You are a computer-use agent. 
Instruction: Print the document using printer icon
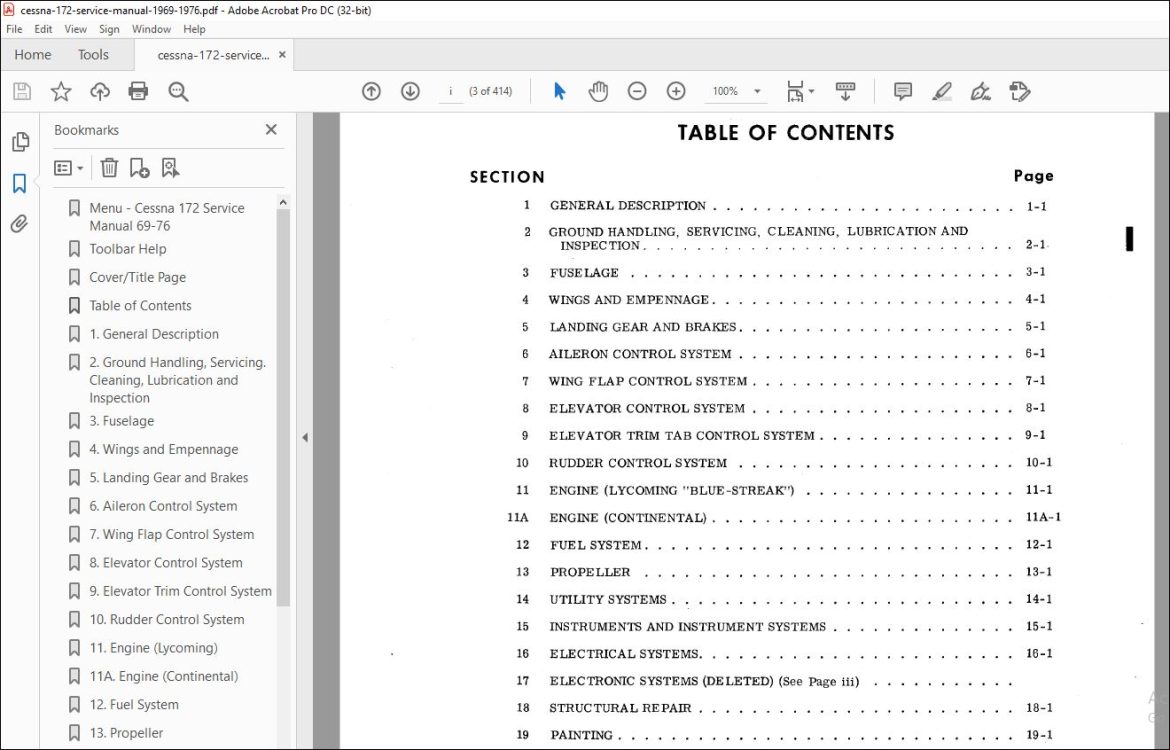[138, 91]
